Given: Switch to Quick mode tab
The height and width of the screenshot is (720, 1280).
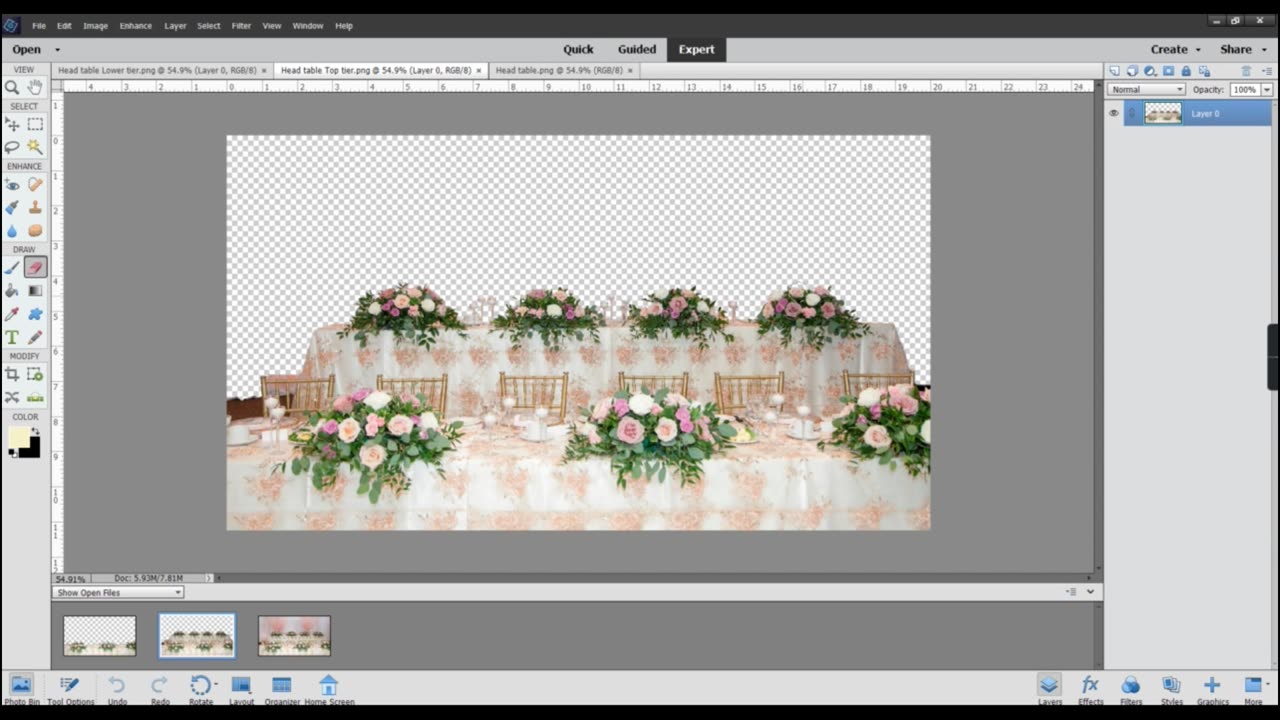Looking at the screenshot, I should (x=578, y=49).
